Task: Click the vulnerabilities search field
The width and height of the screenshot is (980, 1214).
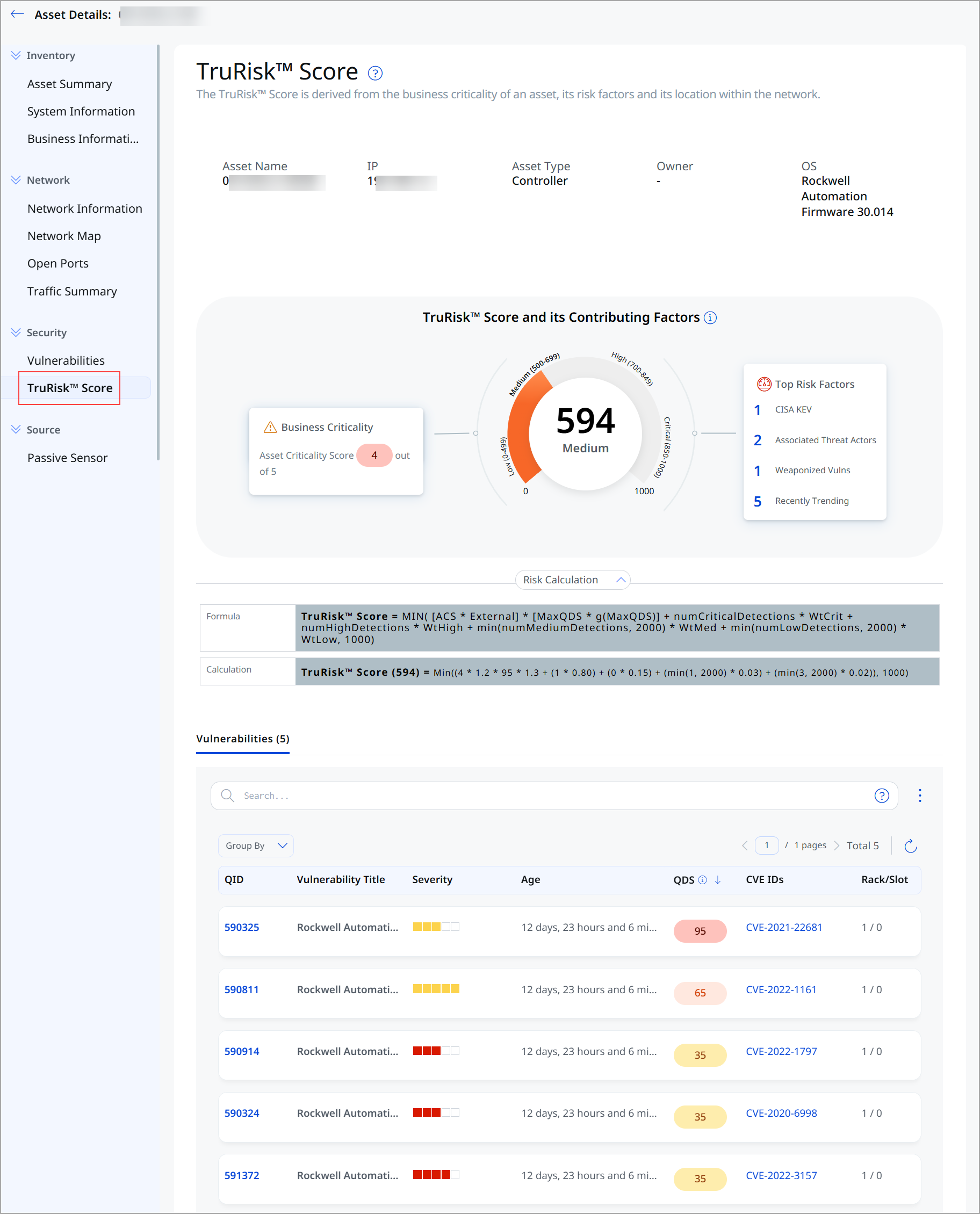Action: [x=554, y=796]
